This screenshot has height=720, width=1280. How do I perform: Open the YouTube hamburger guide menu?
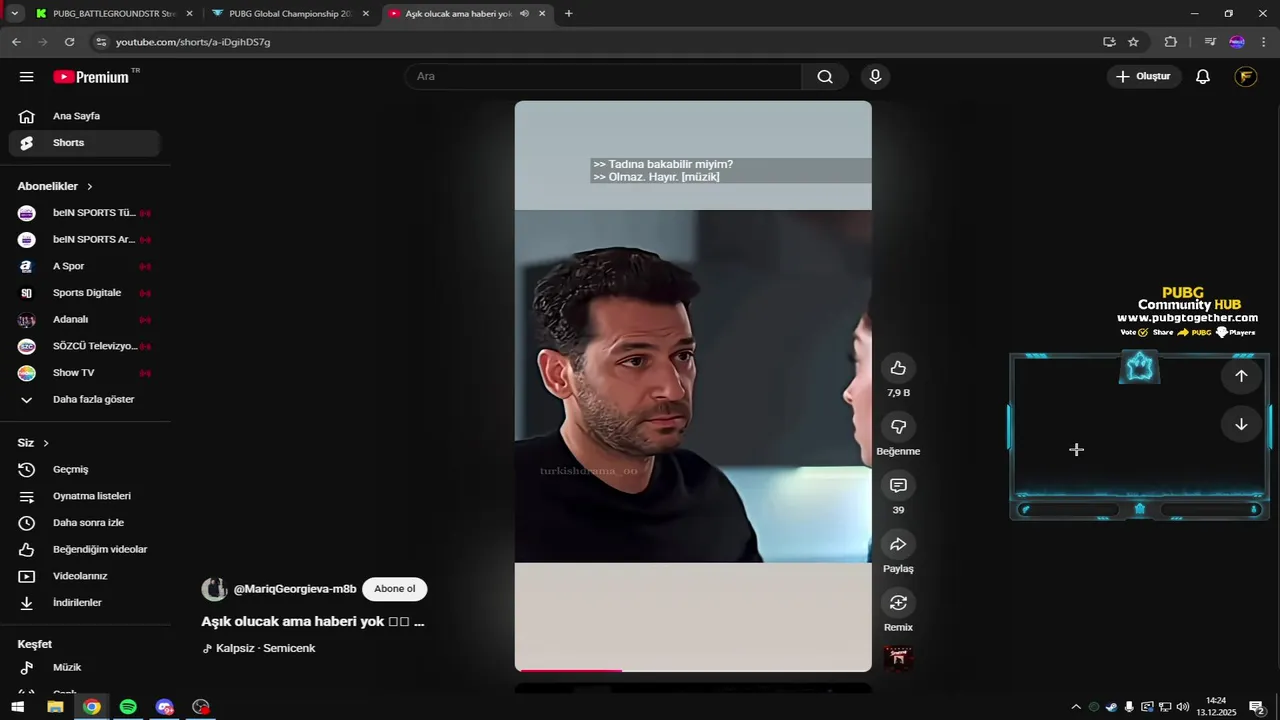click(27, 77)
